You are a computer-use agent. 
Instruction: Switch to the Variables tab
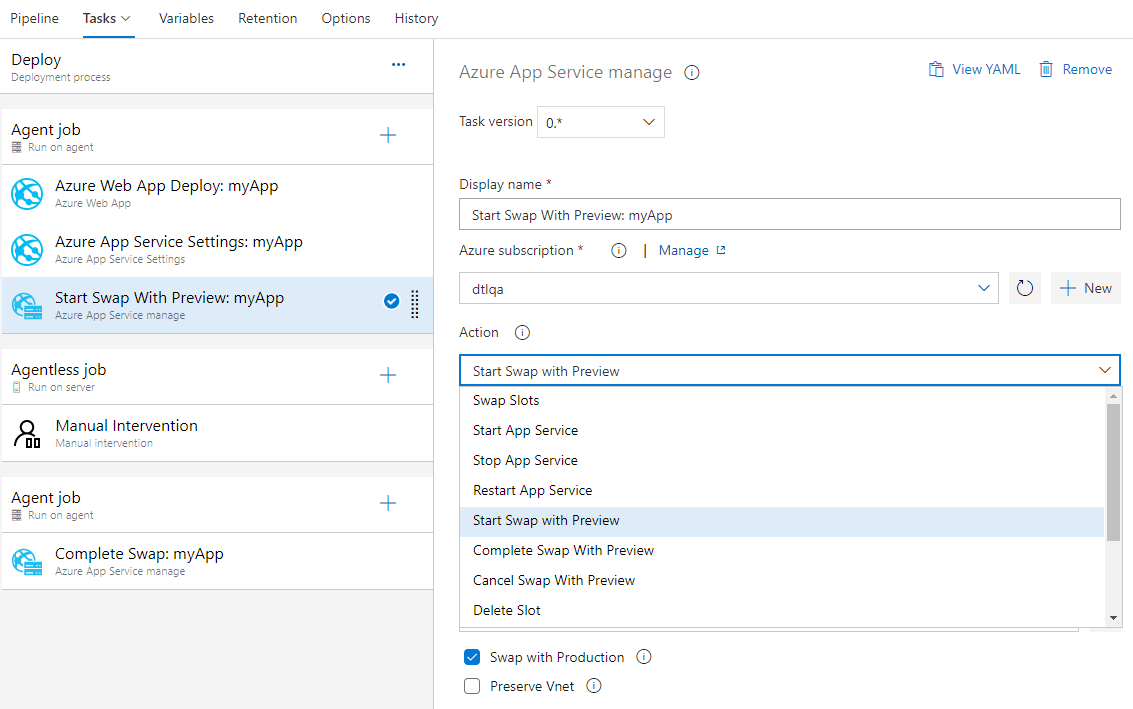coord(186,17)
